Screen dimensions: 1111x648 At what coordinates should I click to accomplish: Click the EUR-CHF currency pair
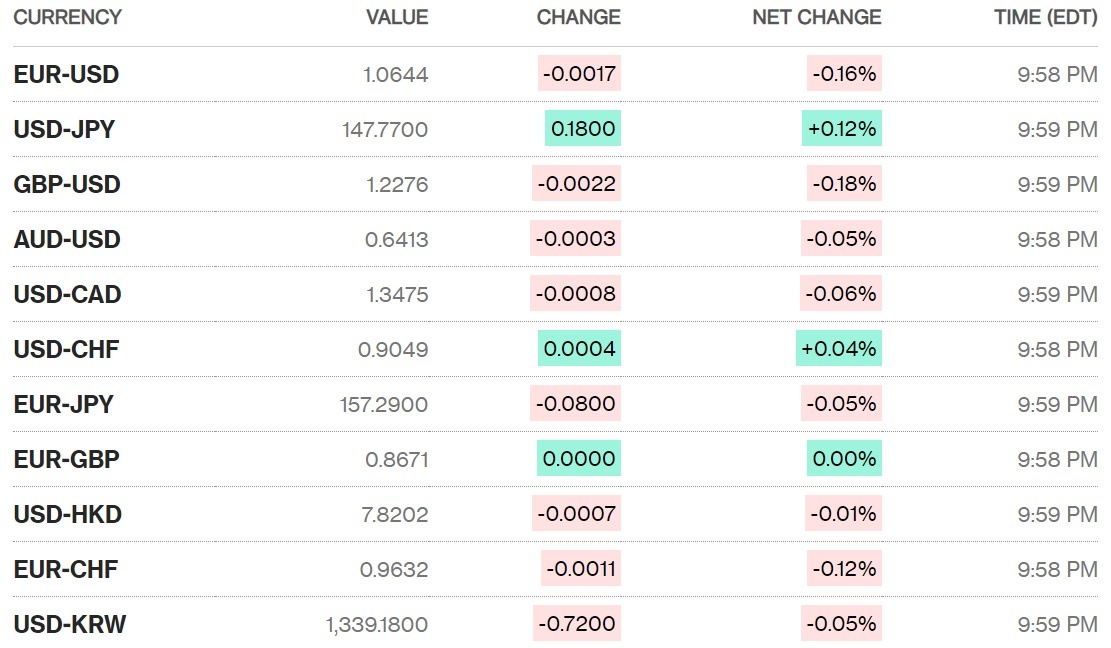pos(66,569)
